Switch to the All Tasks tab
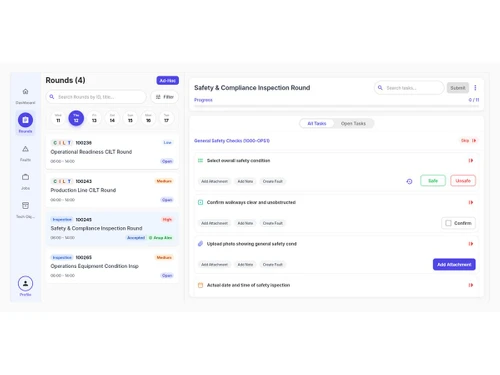 (317, 123)
